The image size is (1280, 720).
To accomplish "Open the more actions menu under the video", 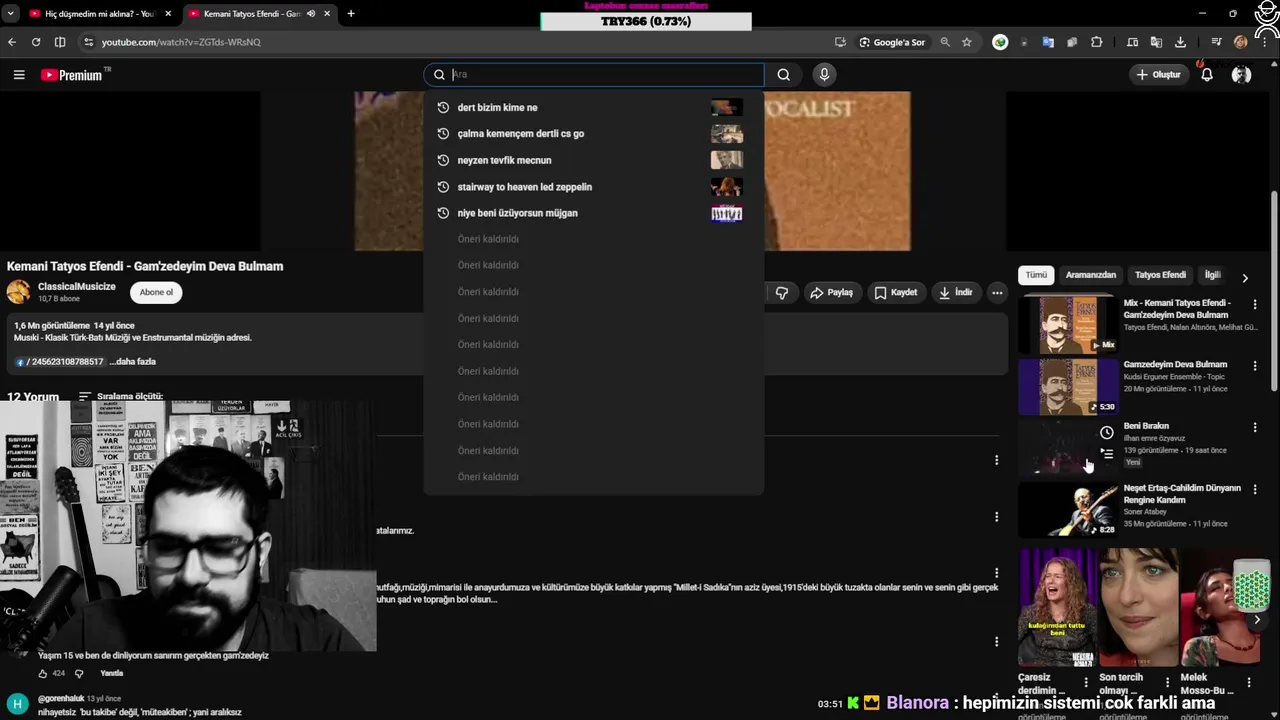I will click(997, 292).
